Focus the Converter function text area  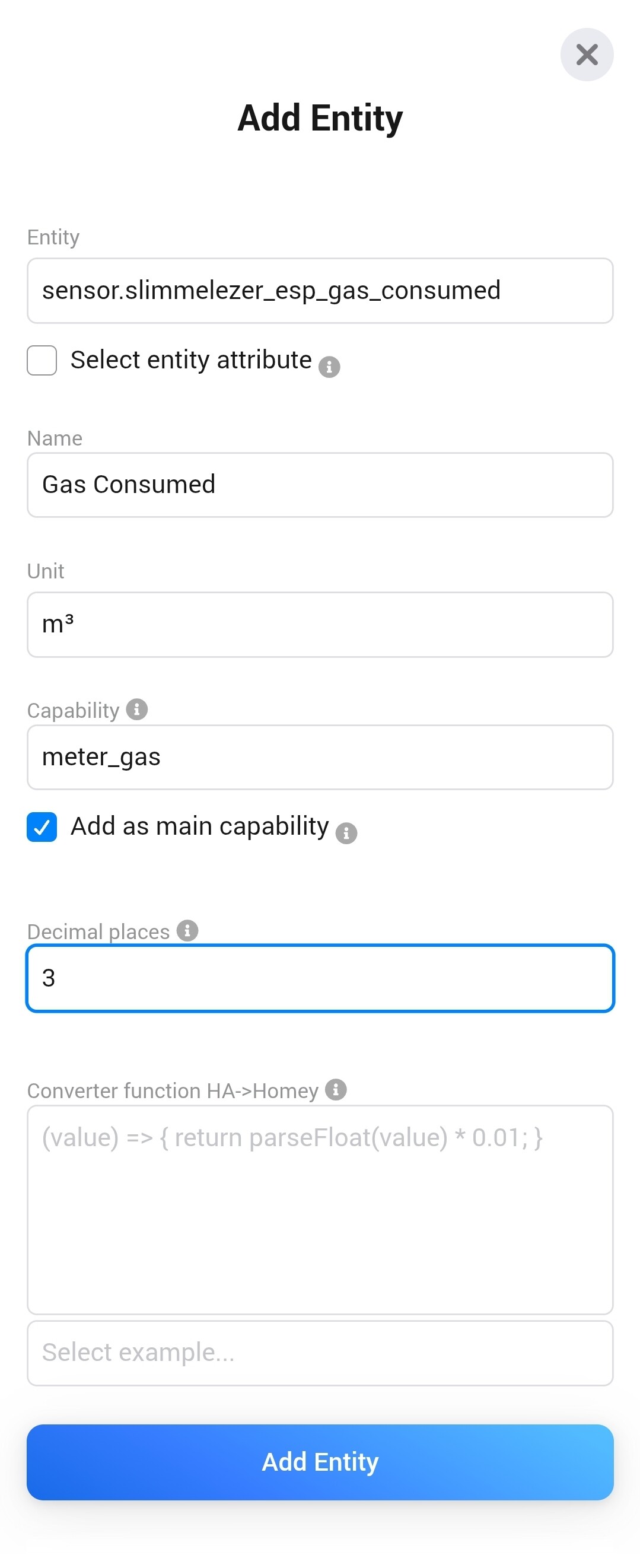(x=320, y=1210)
